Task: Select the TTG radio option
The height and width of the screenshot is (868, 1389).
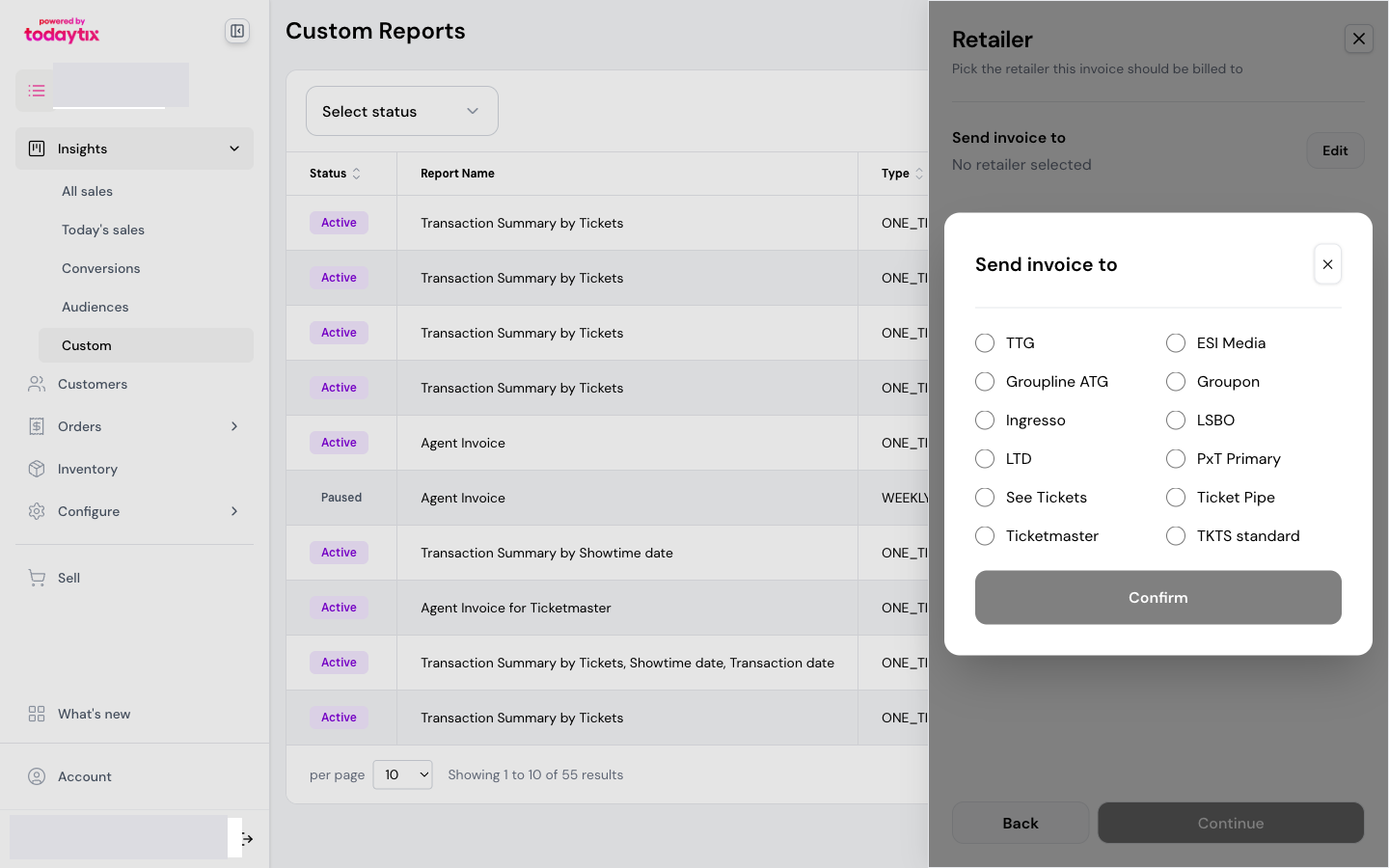Action: 985,343
